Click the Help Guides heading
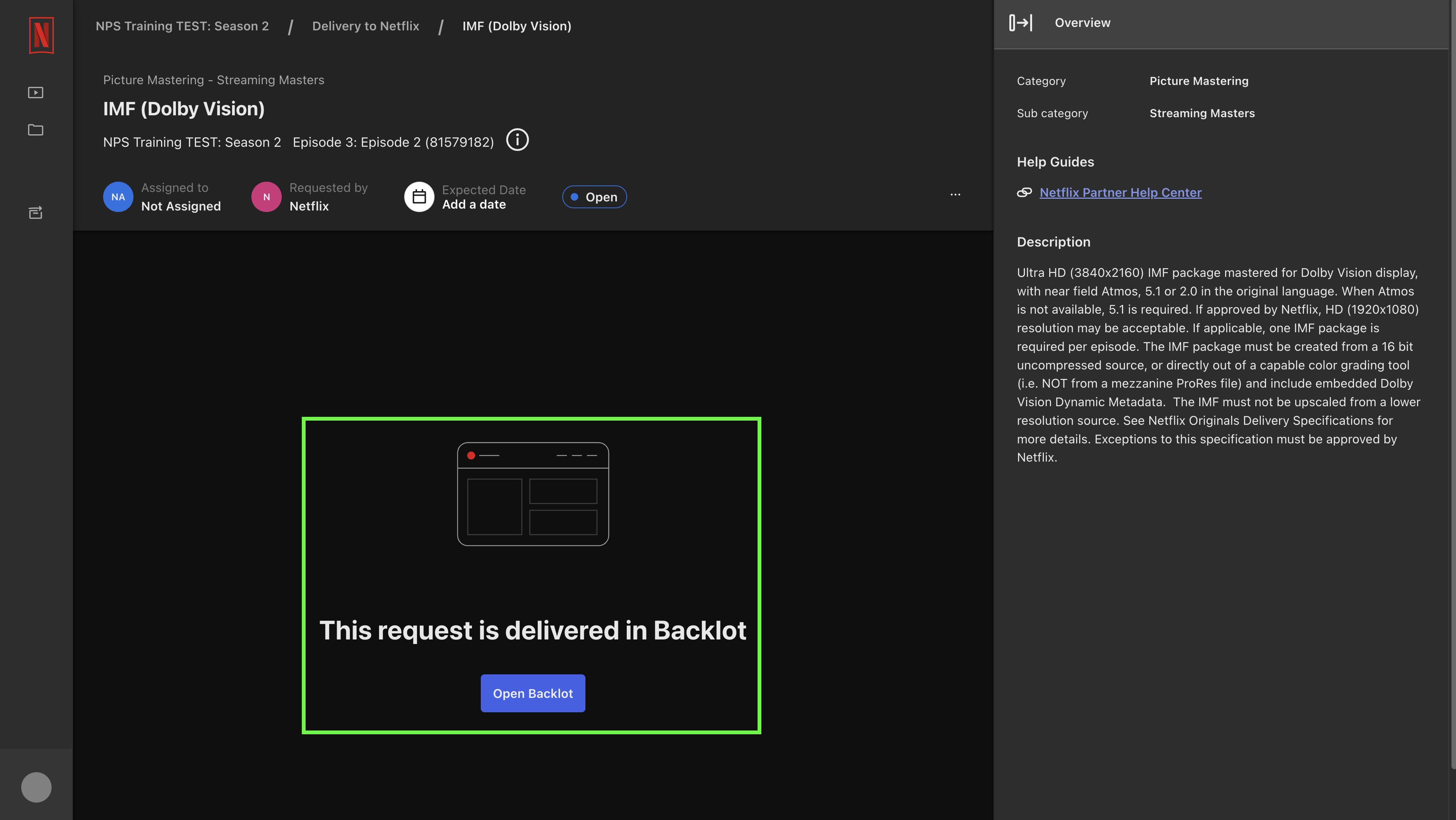Screen dimensions: 1456x820 [1055, 162]
